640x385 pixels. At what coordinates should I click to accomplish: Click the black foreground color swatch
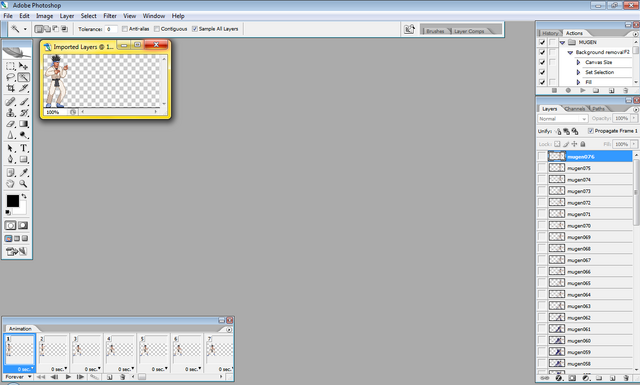click(13, 201)
